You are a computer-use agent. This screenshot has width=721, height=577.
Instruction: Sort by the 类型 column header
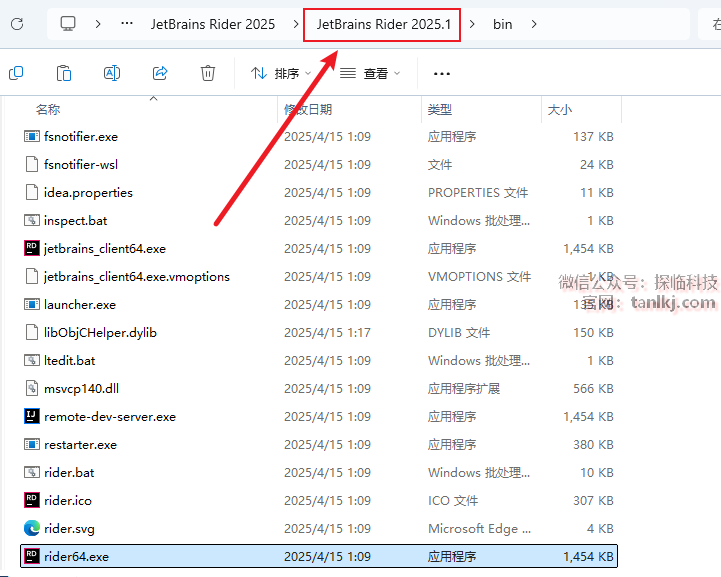(x=440, y=109)
